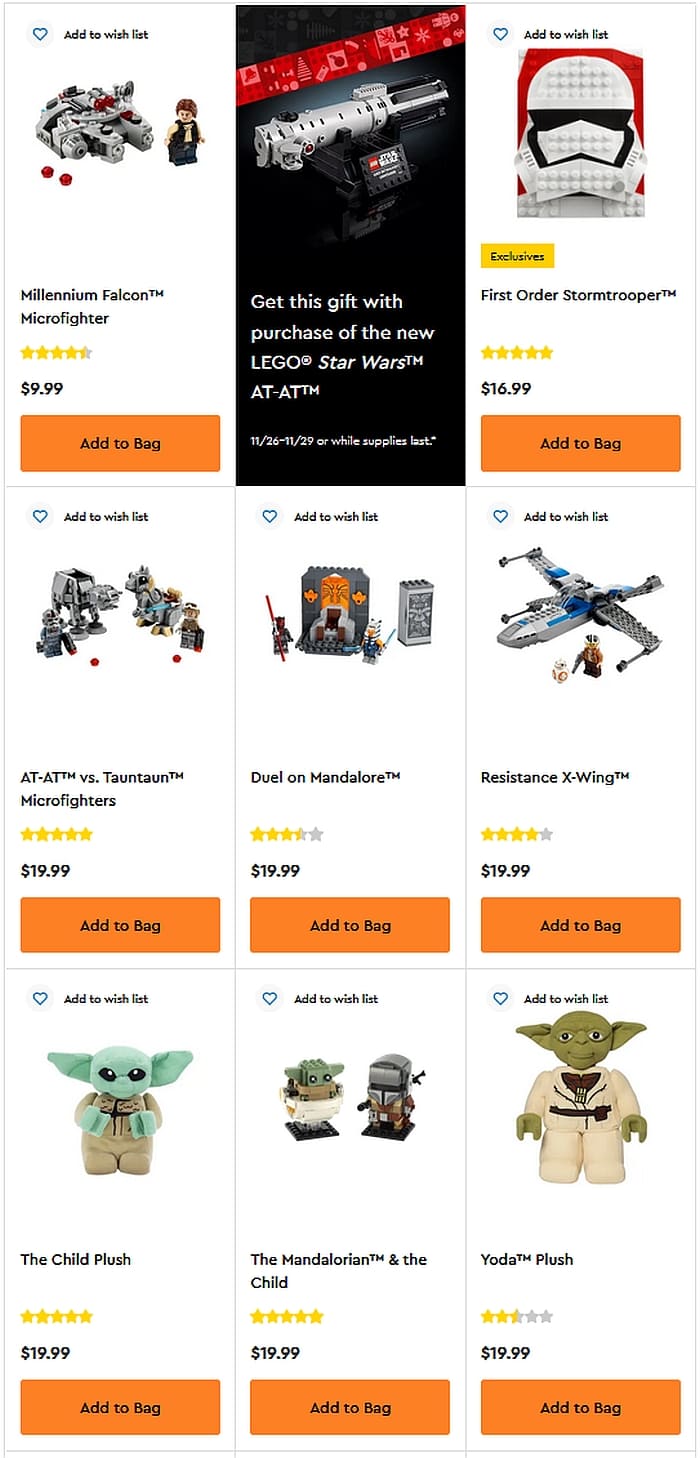Click the heart icon for Mandalorian & the Child
This screenshot has width=700, height=1458.
[x=270, y=998]
